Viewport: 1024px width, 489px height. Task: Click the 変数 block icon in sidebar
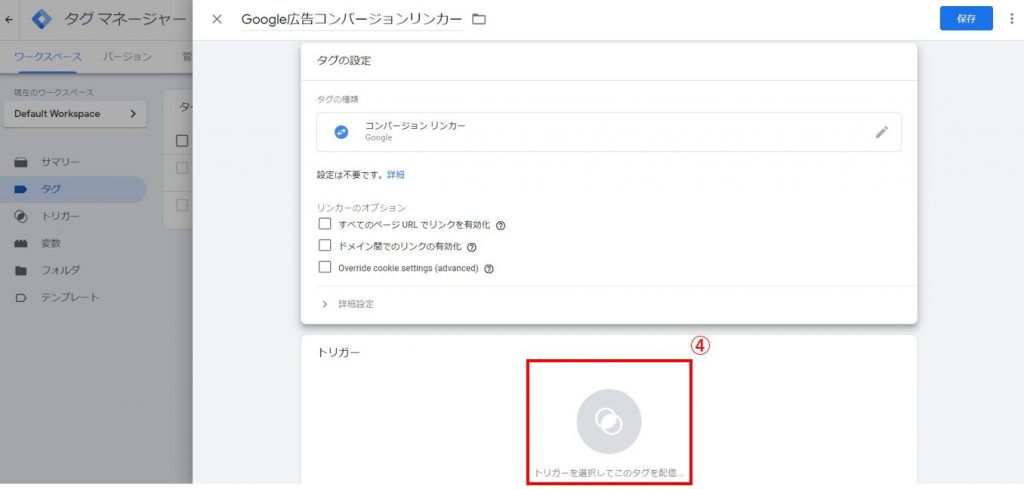[21, 244]
